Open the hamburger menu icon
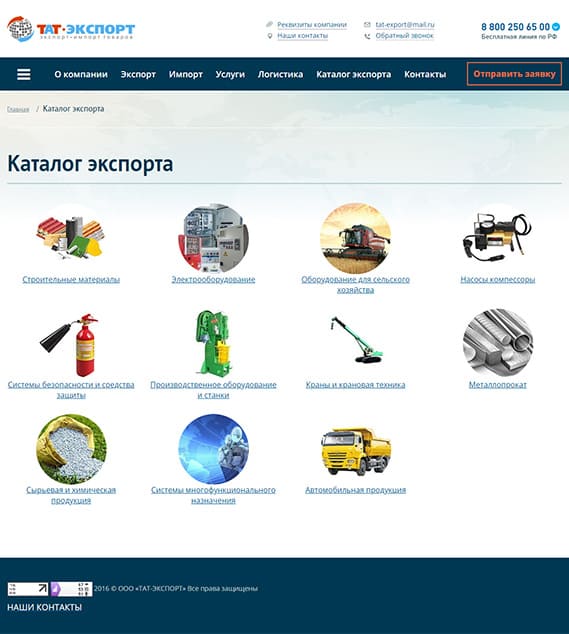The height and width of the screenshot is (634, 569). point(23,74)
